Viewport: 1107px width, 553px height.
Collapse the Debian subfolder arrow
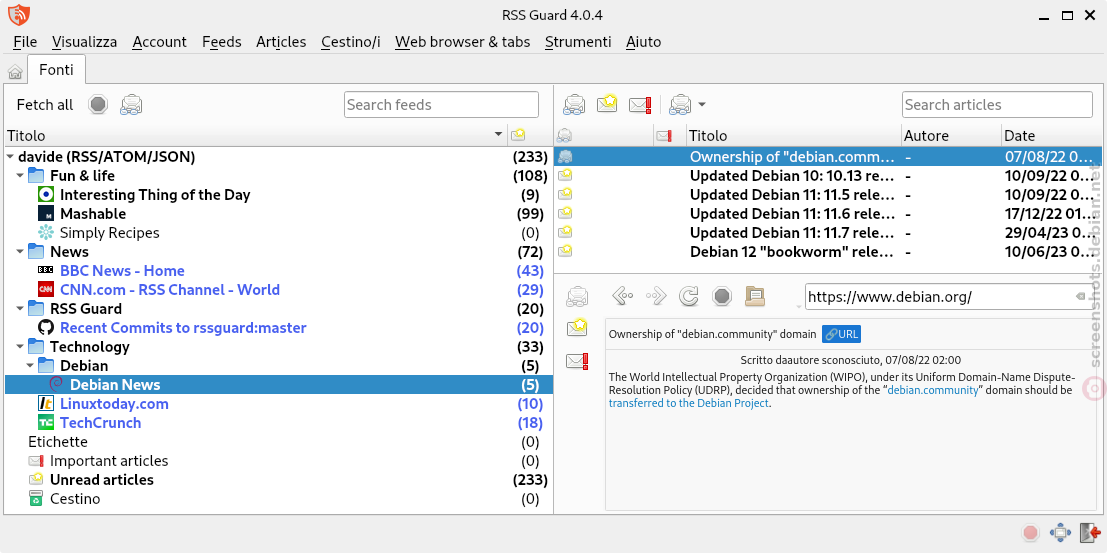tap(30, 367)
